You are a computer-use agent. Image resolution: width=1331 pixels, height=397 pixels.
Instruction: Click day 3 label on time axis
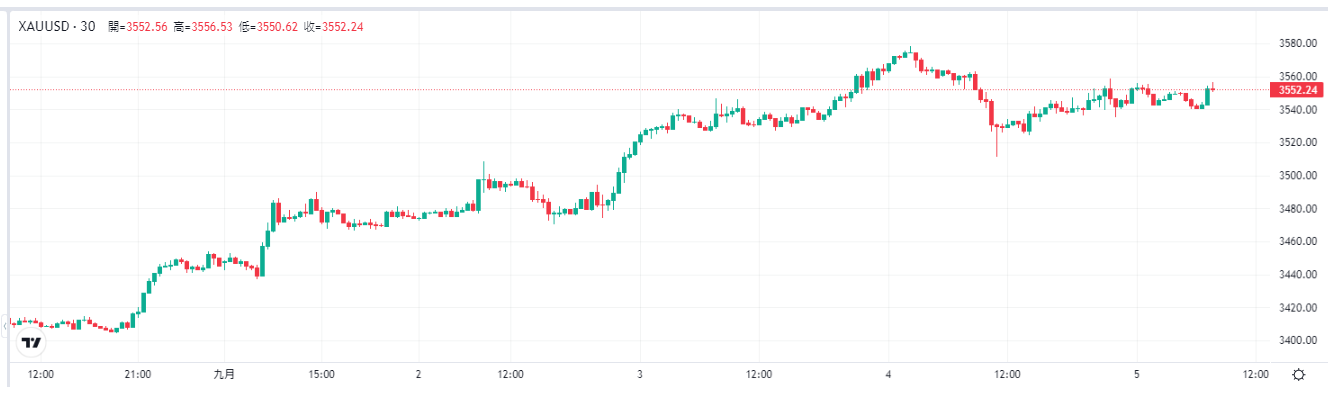[639, 375]
